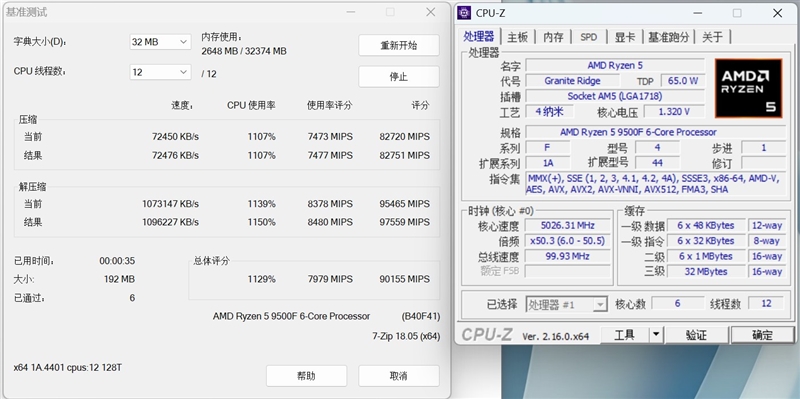Click the L3 cache 32 MBytes value

click(x=706, y=271)
